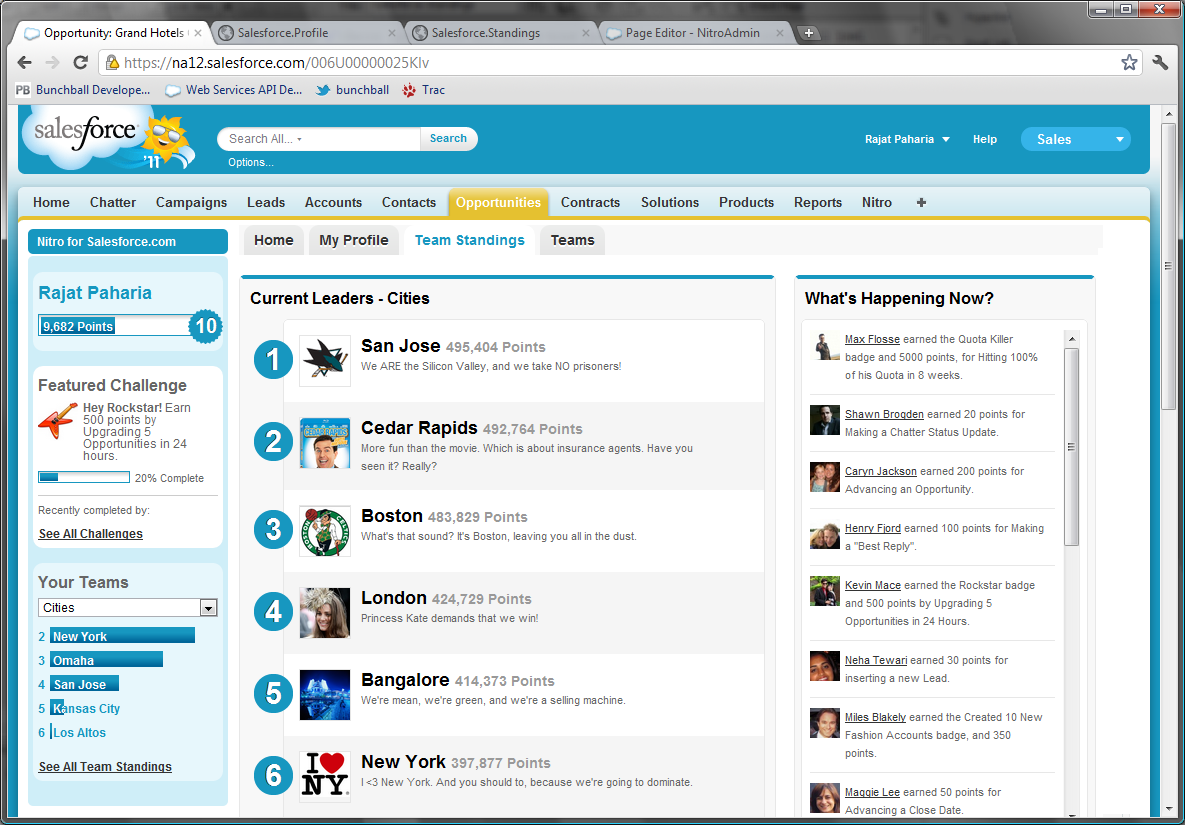This screenshot has width=1185, height=825.
Task: Open the Trac bookmark
Action: (424, 90)
